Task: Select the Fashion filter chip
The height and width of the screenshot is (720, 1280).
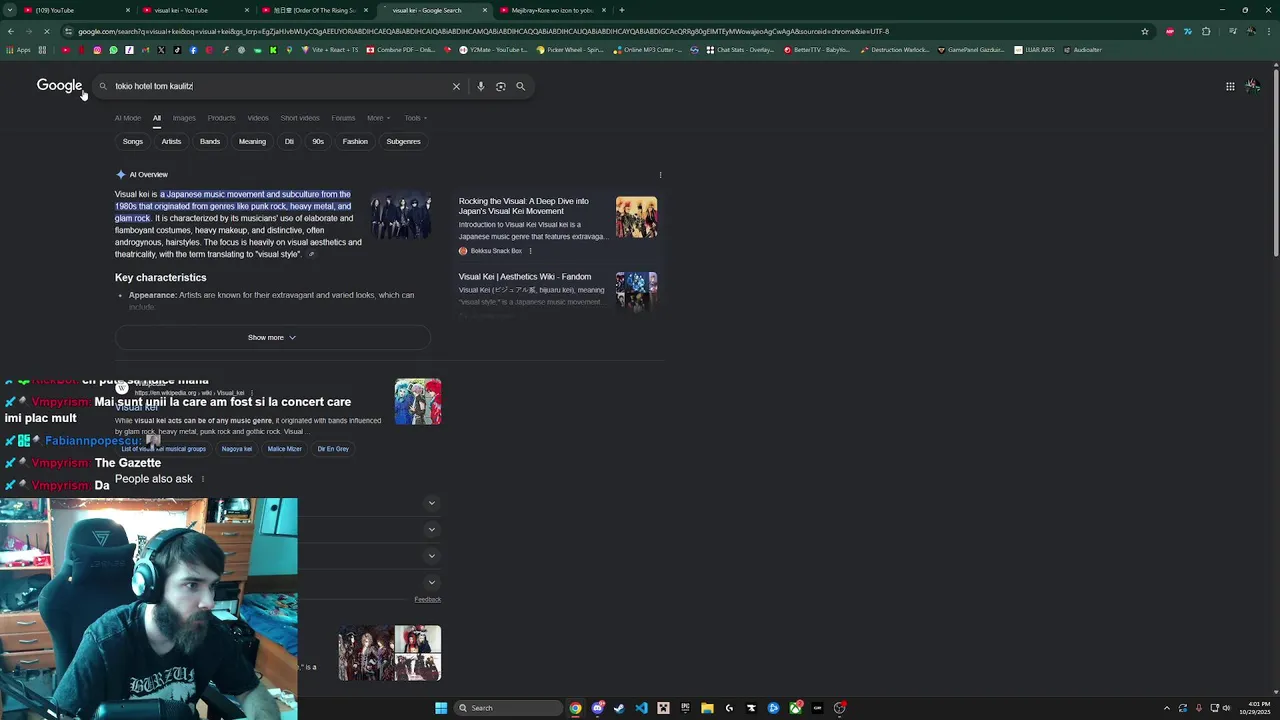Action: (x=355, y=141)
